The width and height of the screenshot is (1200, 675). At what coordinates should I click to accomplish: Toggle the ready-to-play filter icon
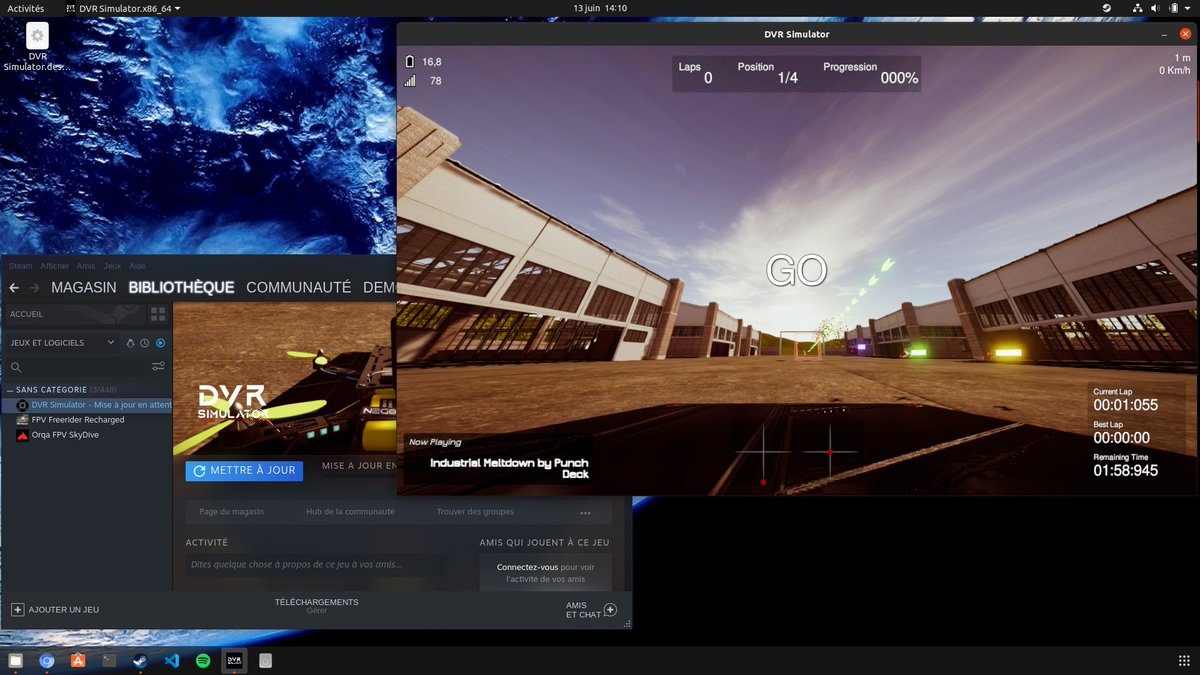[x=160, y=343]
